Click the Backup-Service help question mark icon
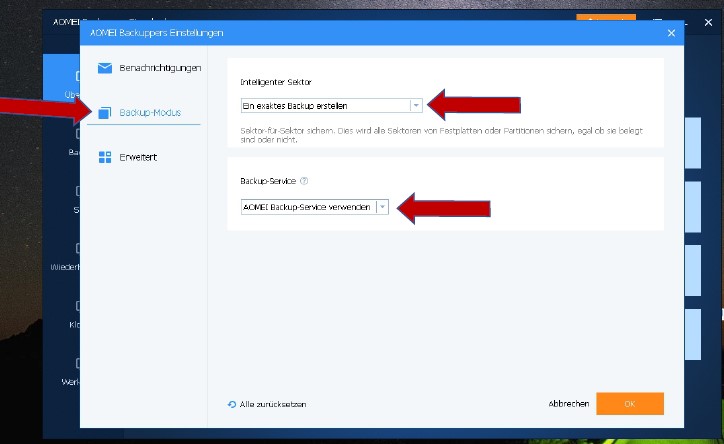The height and width of the screenshot is (444, 724). click(304, 181)
